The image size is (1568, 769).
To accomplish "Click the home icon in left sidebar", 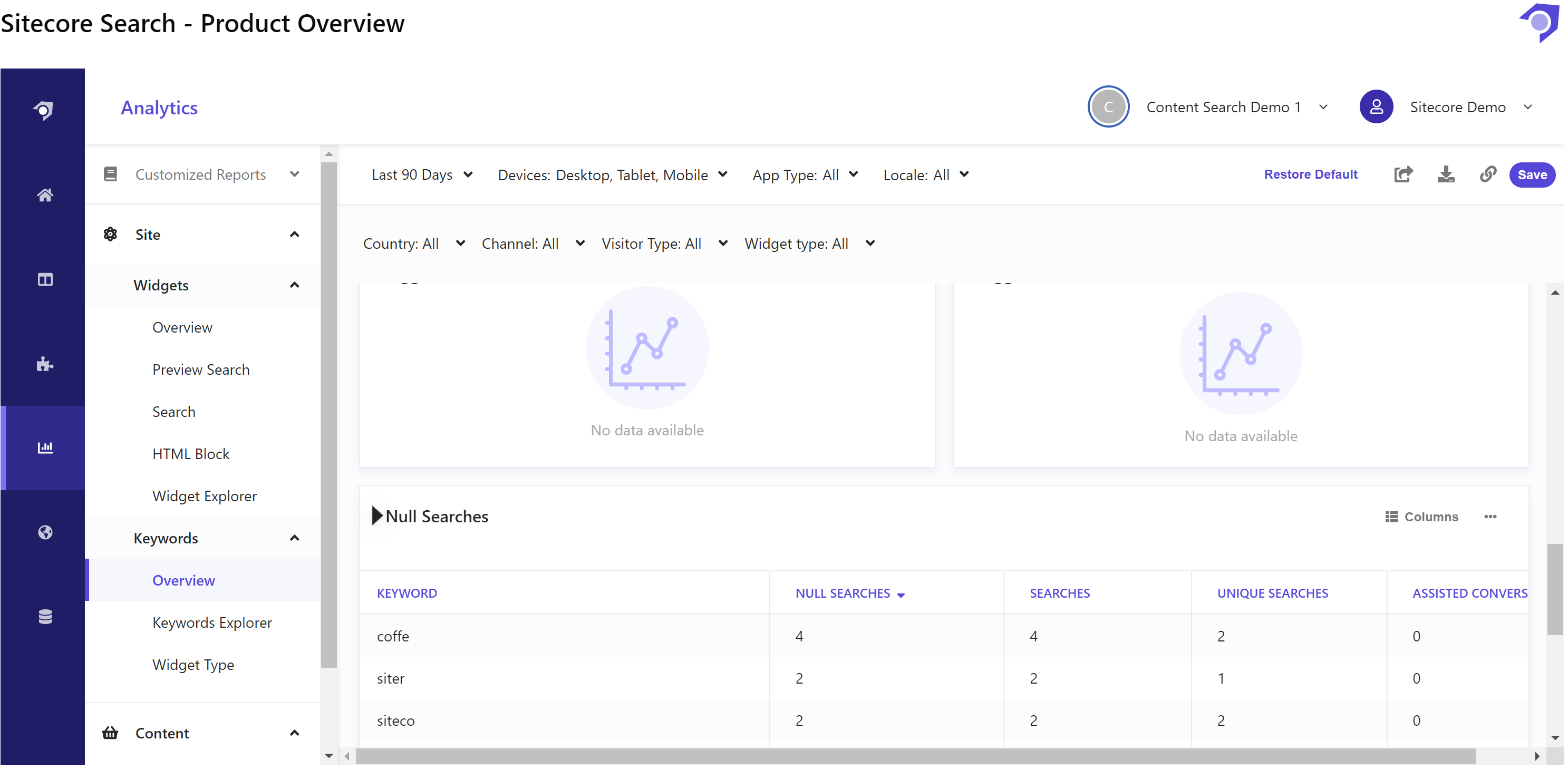I will tap(44, 194).
